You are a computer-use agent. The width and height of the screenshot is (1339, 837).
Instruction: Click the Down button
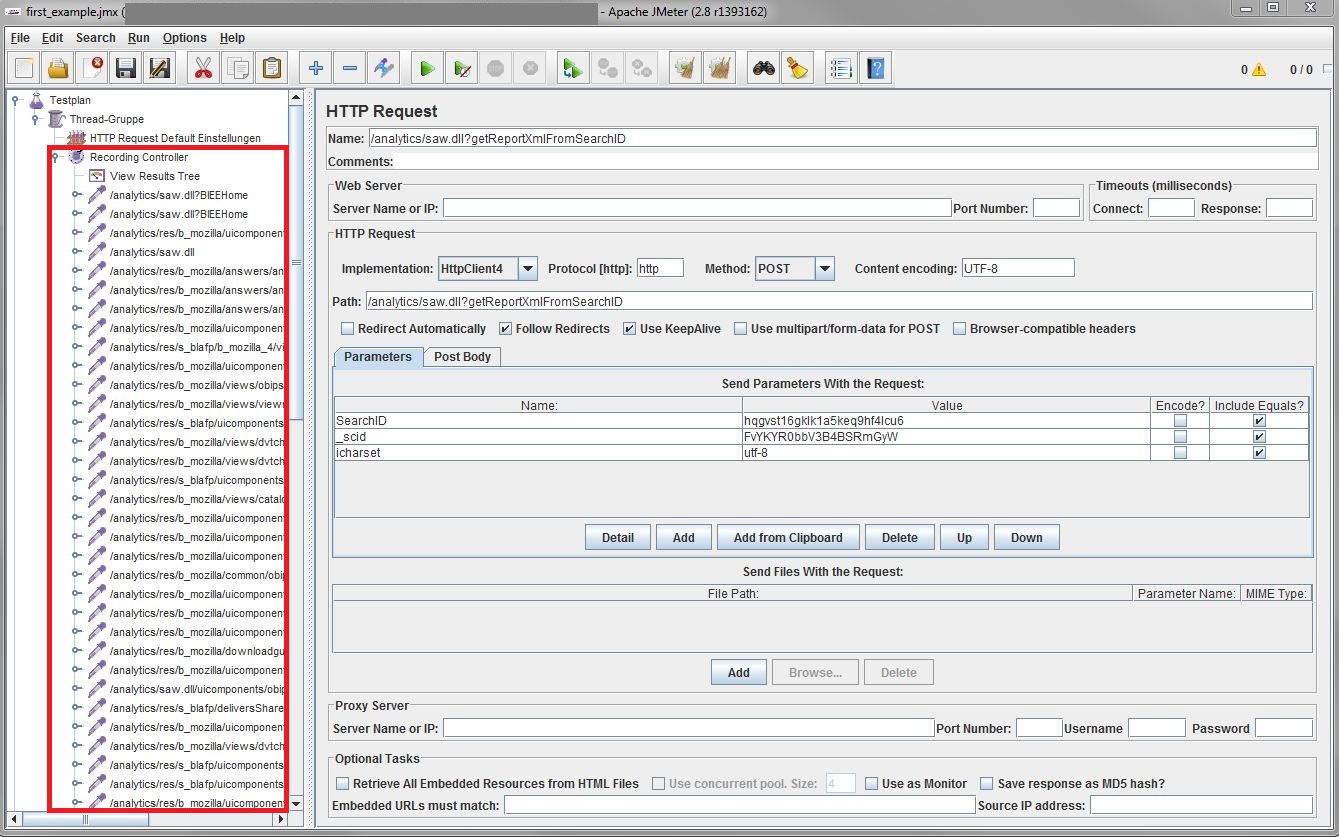1027,537
